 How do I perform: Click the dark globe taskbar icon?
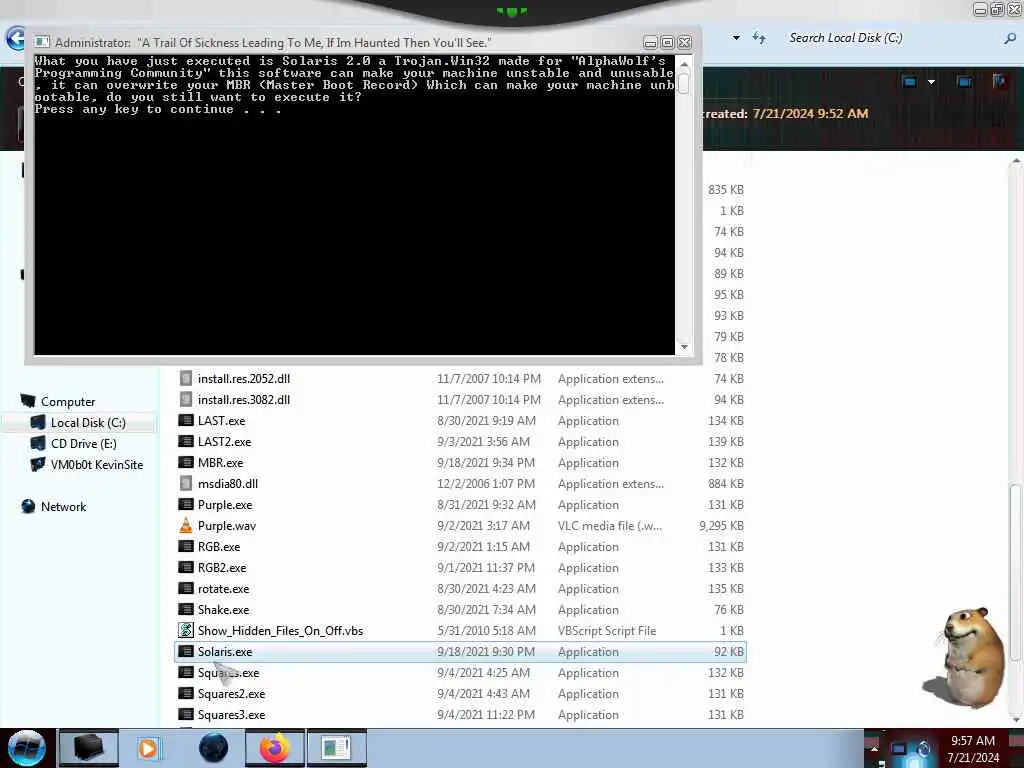tap(213, 748)
